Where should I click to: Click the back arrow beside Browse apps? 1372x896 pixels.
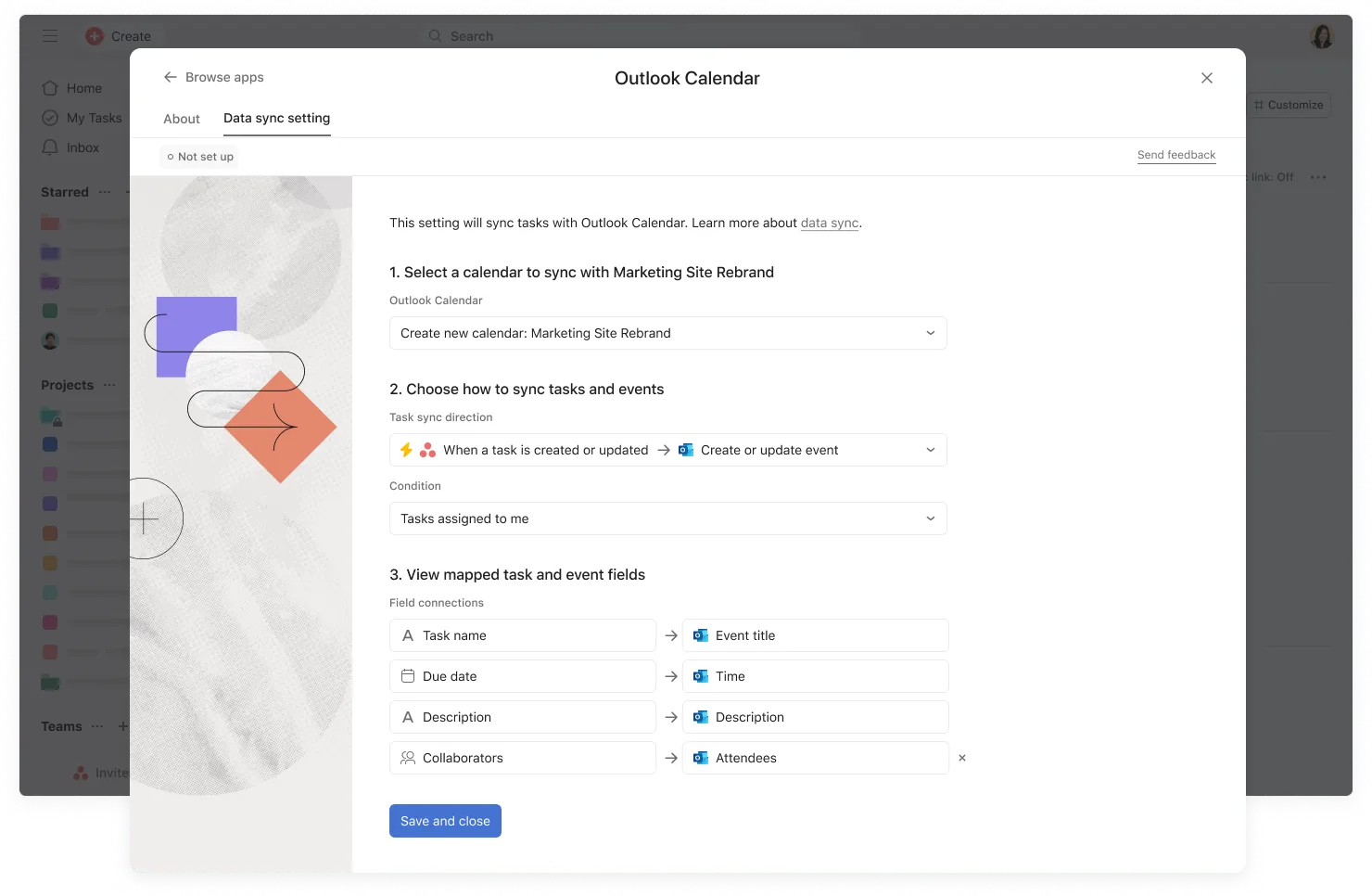[170, 77]
